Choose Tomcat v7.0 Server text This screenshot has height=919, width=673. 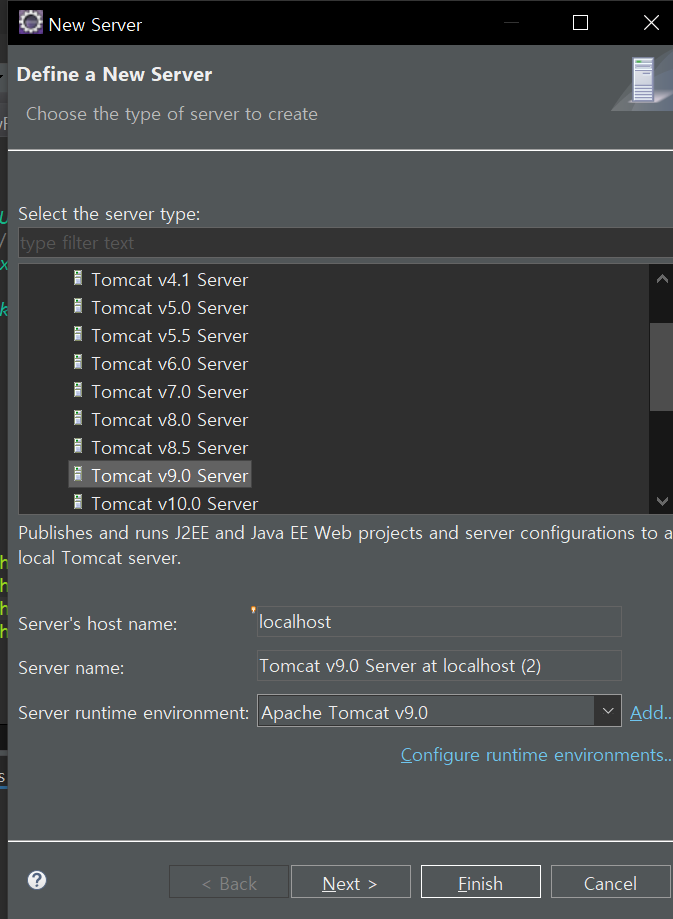(169, 392)
